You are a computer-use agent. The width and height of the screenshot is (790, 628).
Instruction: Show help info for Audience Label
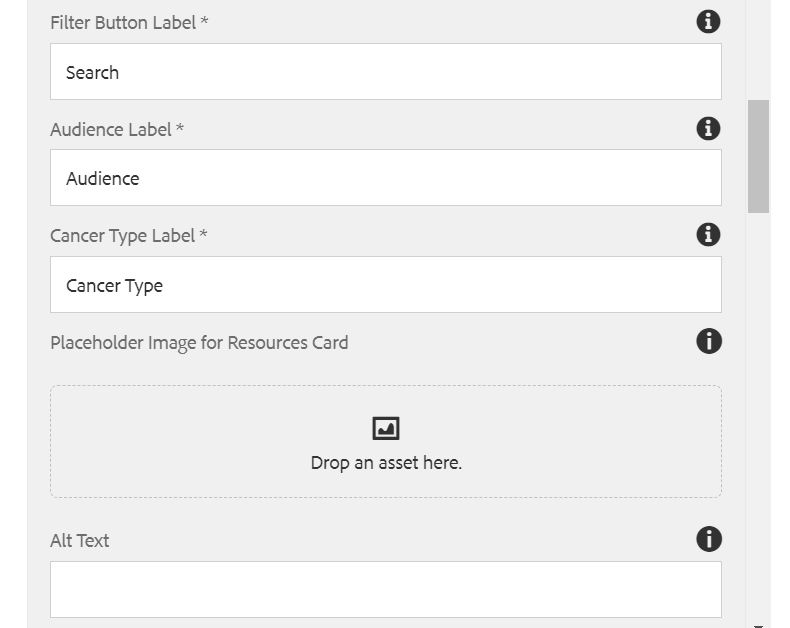tap(708, 129)
